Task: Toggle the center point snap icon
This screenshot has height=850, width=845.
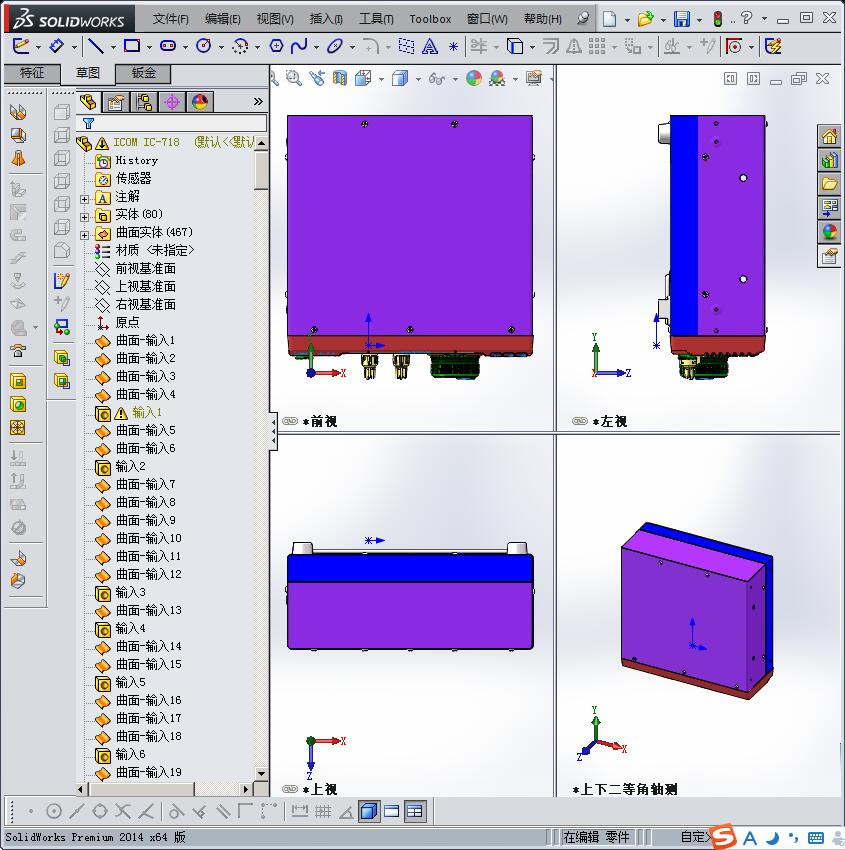Action: point(54,811)
